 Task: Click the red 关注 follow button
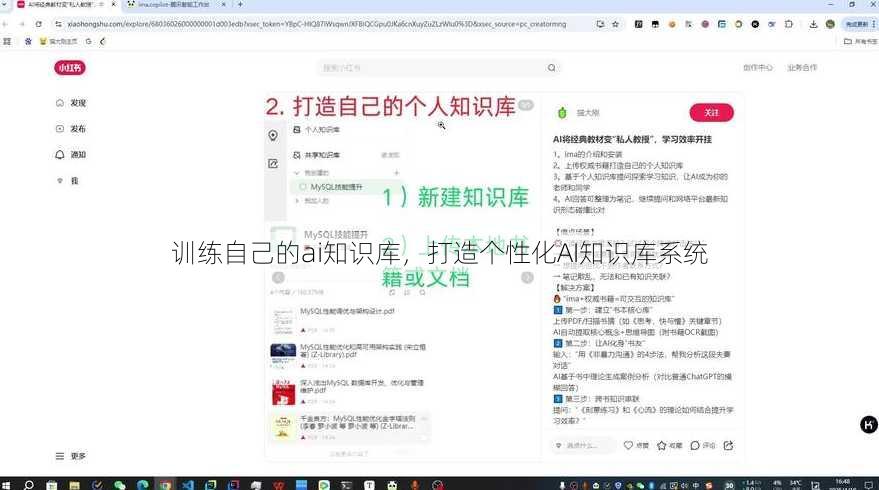click(711, 113)
